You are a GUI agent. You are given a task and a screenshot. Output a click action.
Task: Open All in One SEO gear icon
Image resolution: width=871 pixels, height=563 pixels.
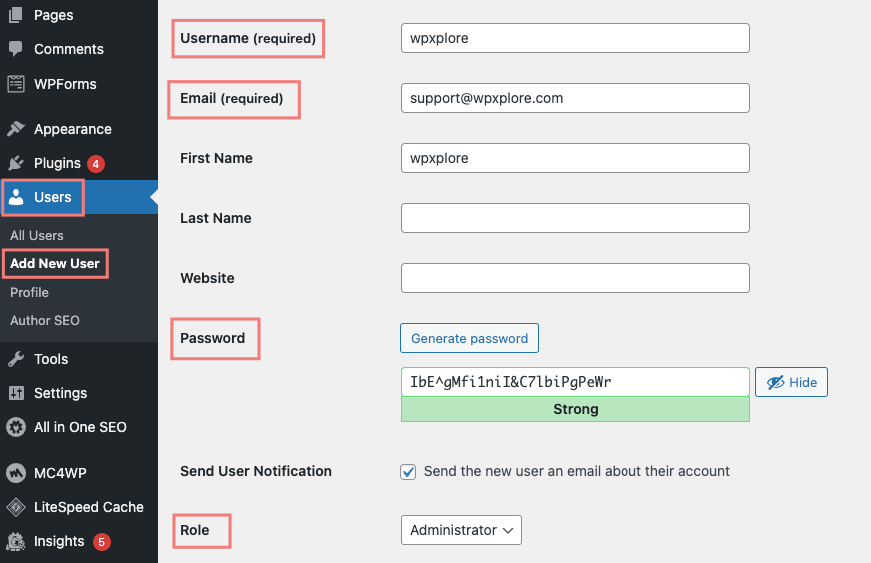point(16,427)
